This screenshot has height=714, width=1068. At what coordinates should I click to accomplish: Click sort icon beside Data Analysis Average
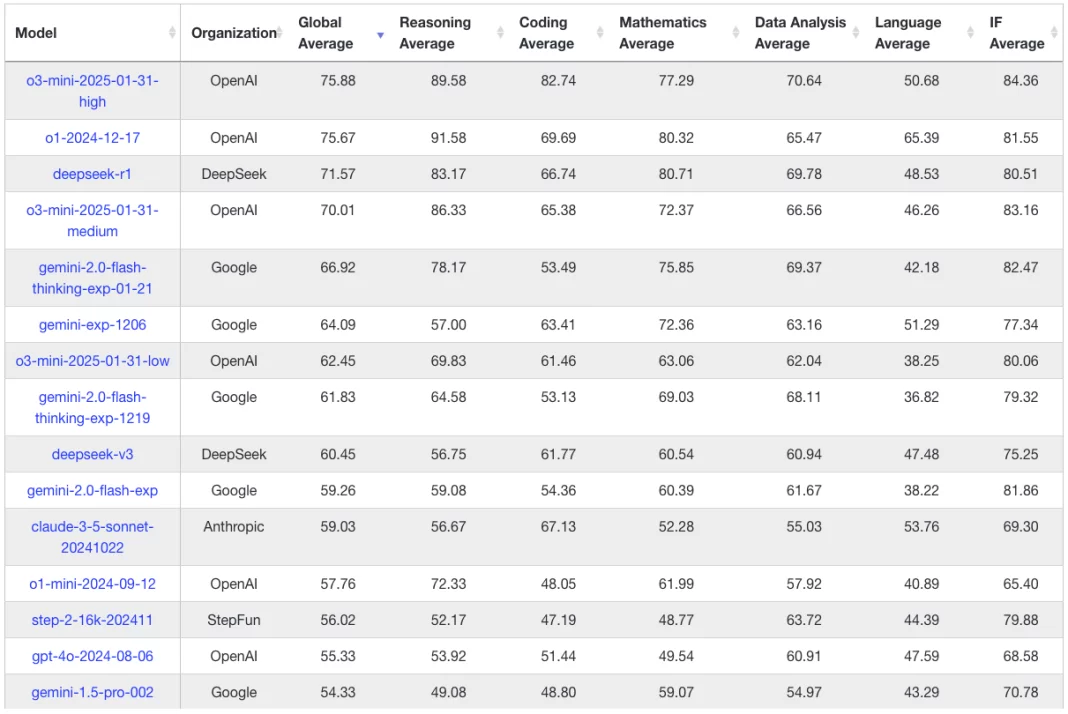pos(857,33)
